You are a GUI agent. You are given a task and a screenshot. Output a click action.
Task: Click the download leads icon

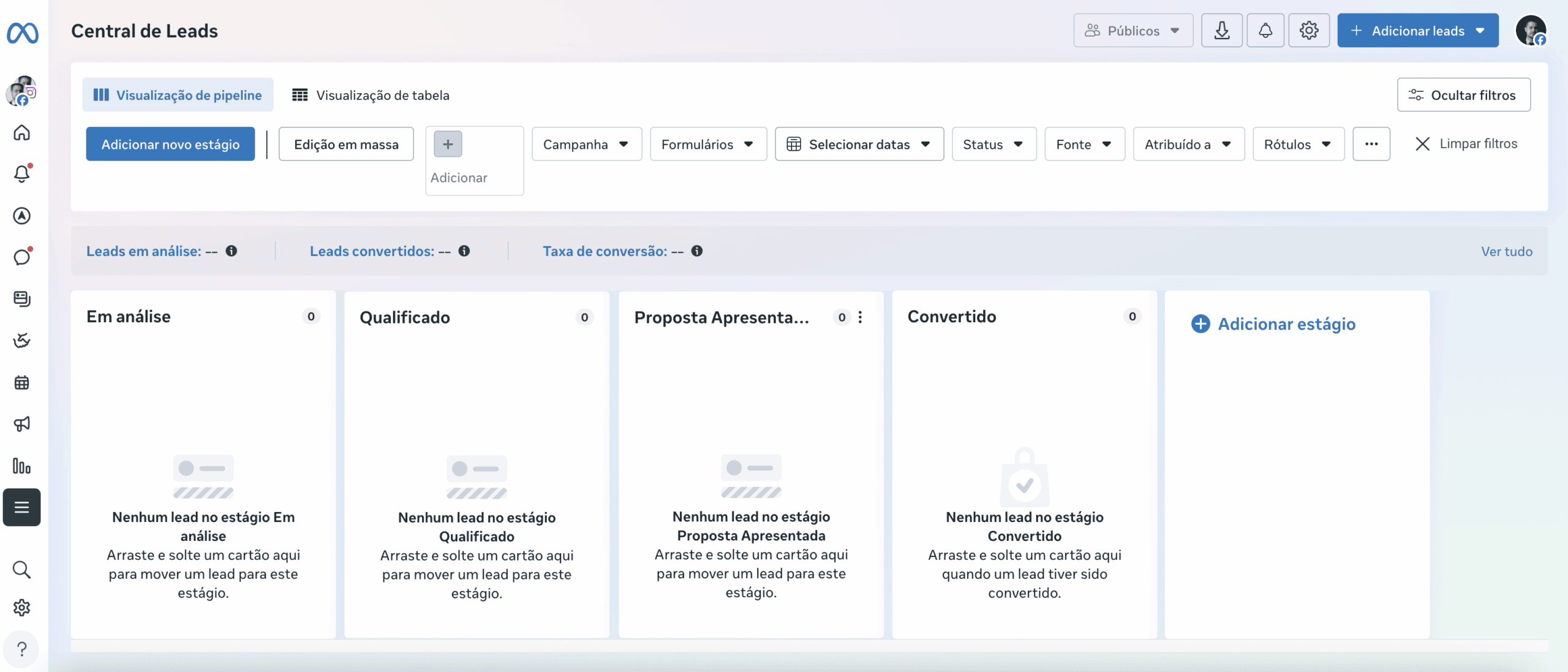pyautogui.click(x=1222, y=31)
